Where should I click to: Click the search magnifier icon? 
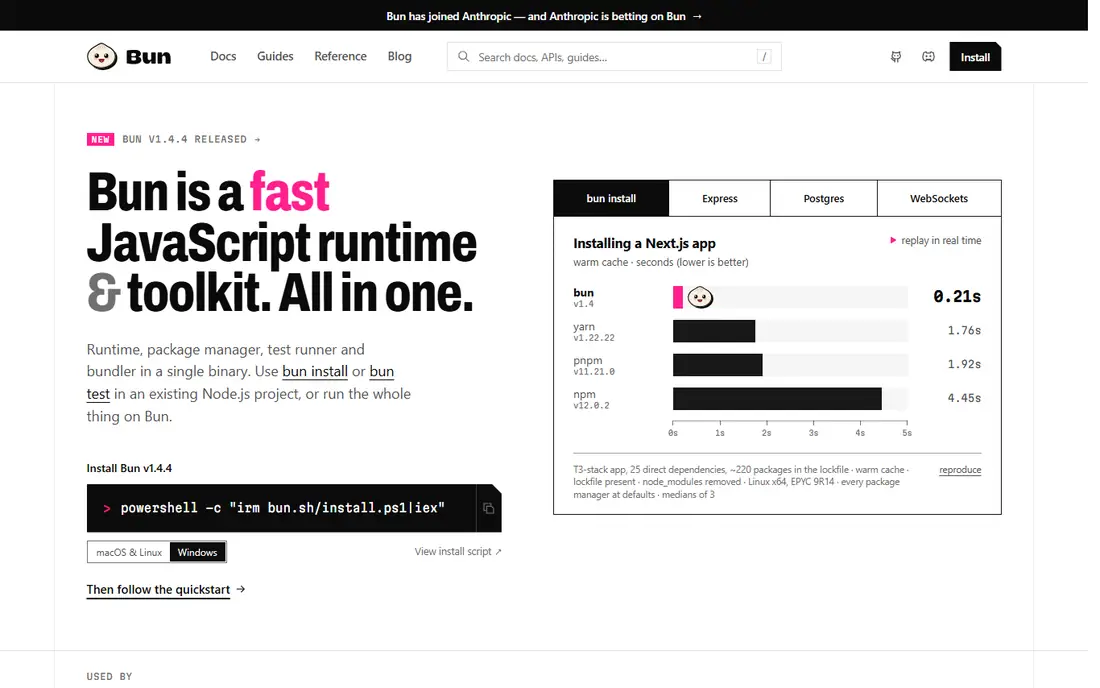[x=463, y=57]
